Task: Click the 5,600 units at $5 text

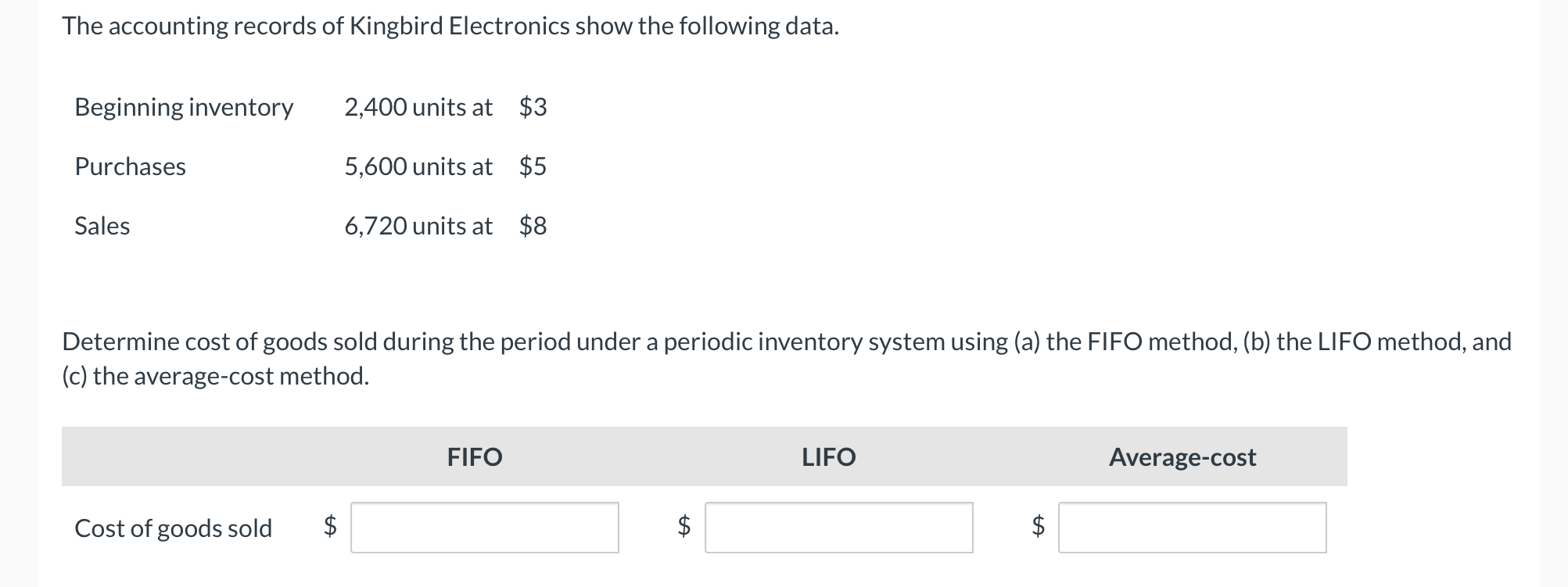Action: 446,166
